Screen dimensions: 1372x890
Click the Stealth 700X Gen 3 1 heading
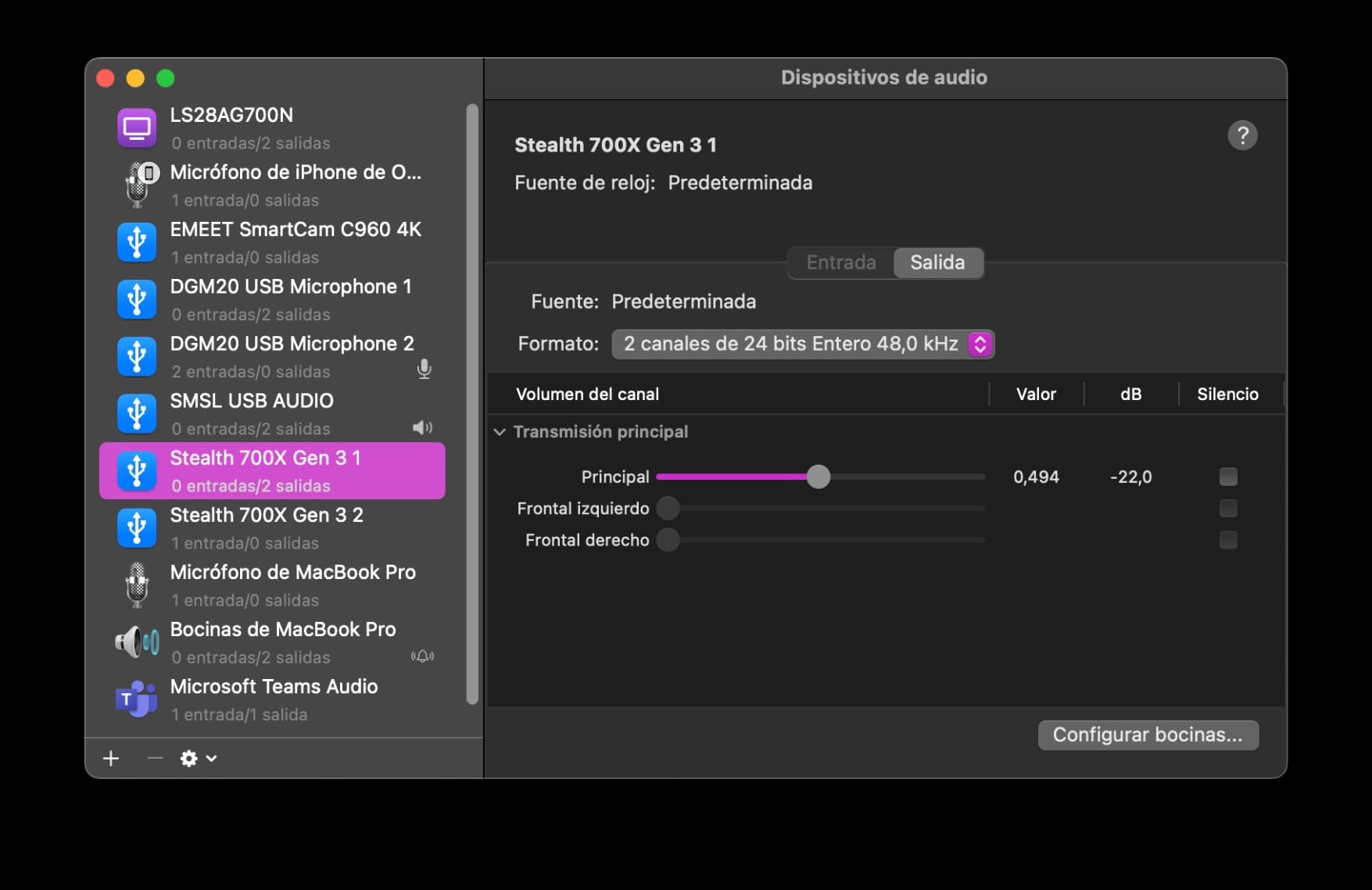click(x=615, y=145)
